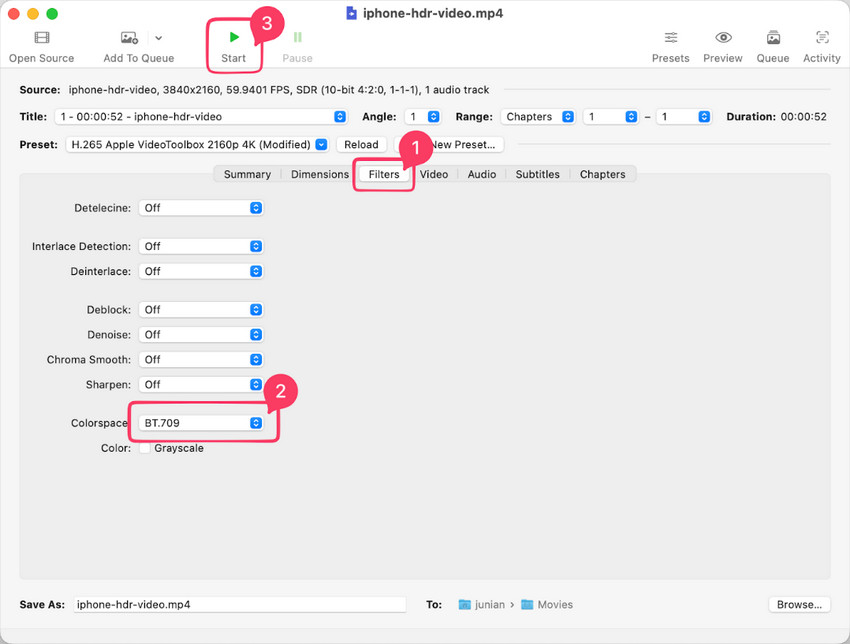The image size is (850, 644).
Task: Click the source info text line
Action: click(279, 90)
